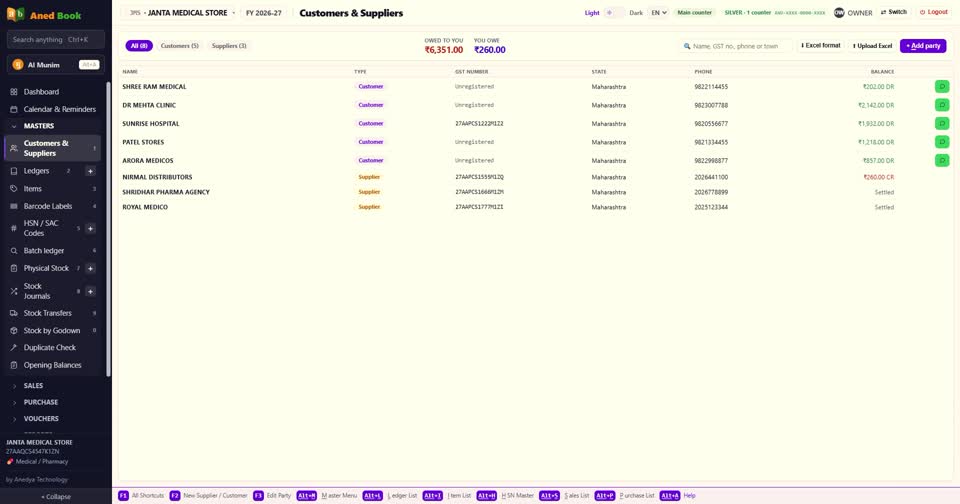960x504 pixels.
Task: Click the HSN / SAC Codes hash icon
Action: click(13, 228)
